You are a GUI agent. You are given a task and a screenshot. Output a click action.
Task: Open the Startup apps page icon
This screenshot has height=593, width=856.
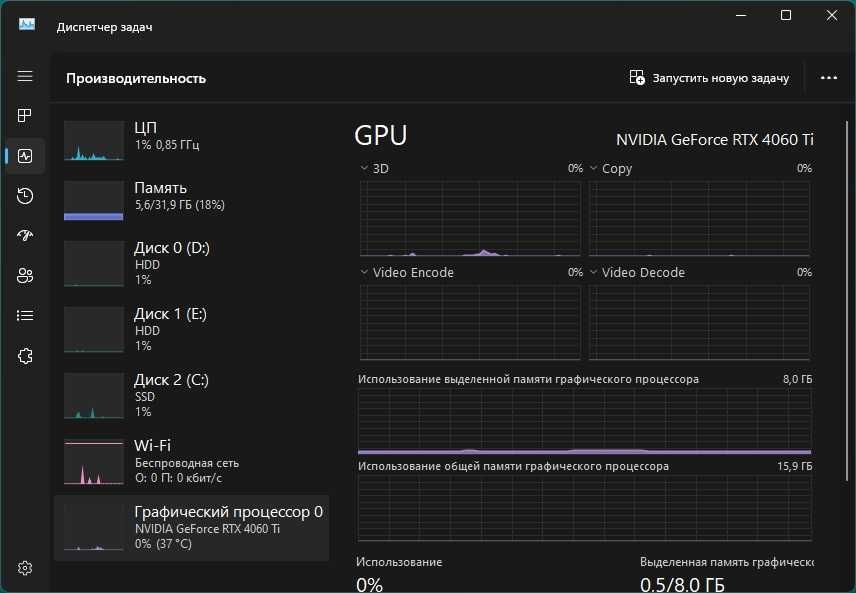pyautogui.click(x=25, y=235)
